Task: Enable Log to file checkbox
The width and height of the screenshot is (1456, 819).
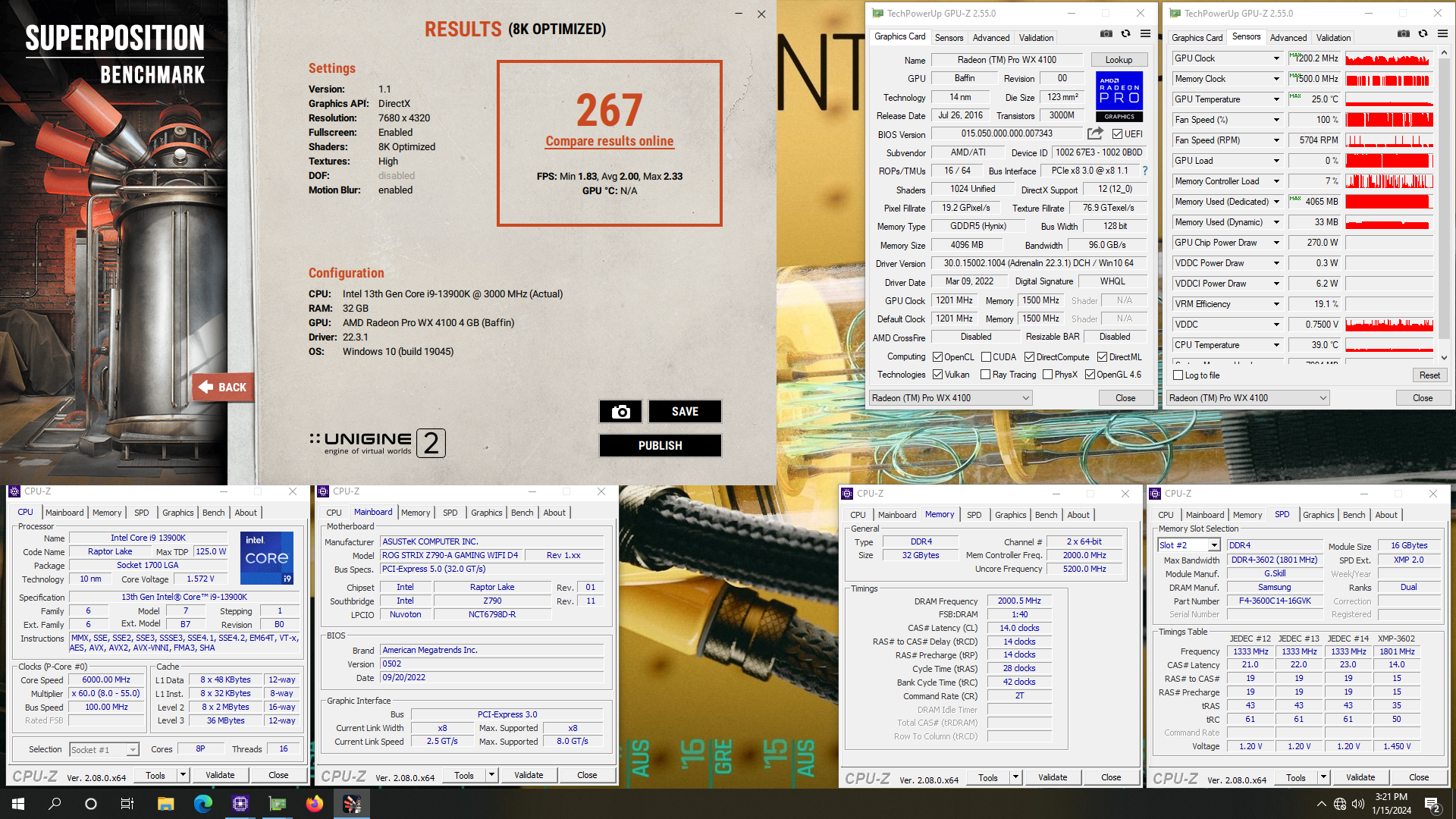Action: (1178, 375)
